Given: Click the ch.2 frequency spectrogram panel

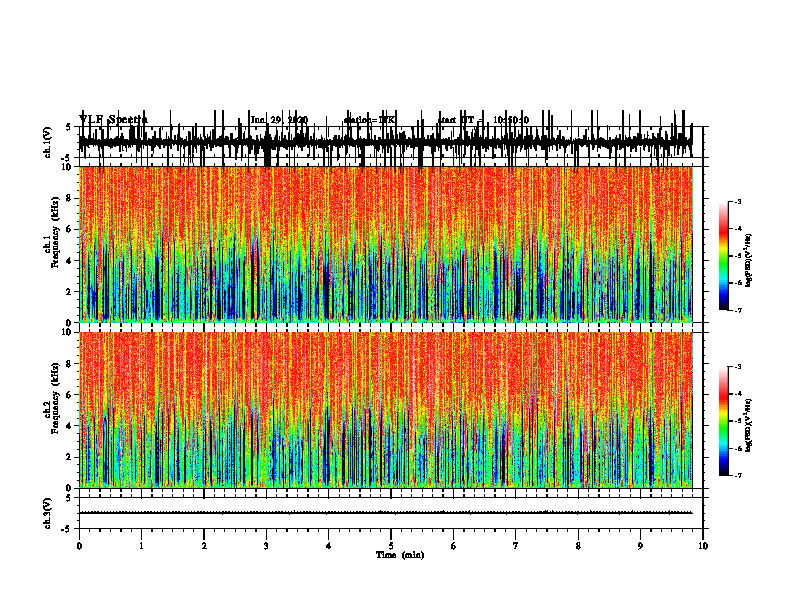Looking at the screenshot, I should click(x=385, y=410).
